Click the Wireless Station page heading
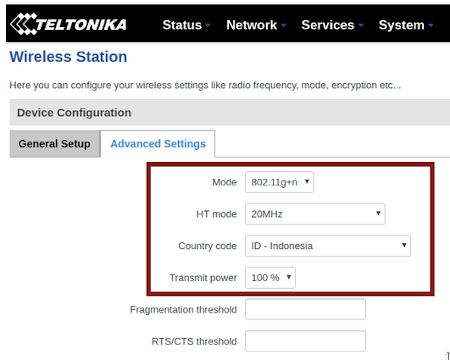Screen dimensions: 450x360 (x=68, y=57)
